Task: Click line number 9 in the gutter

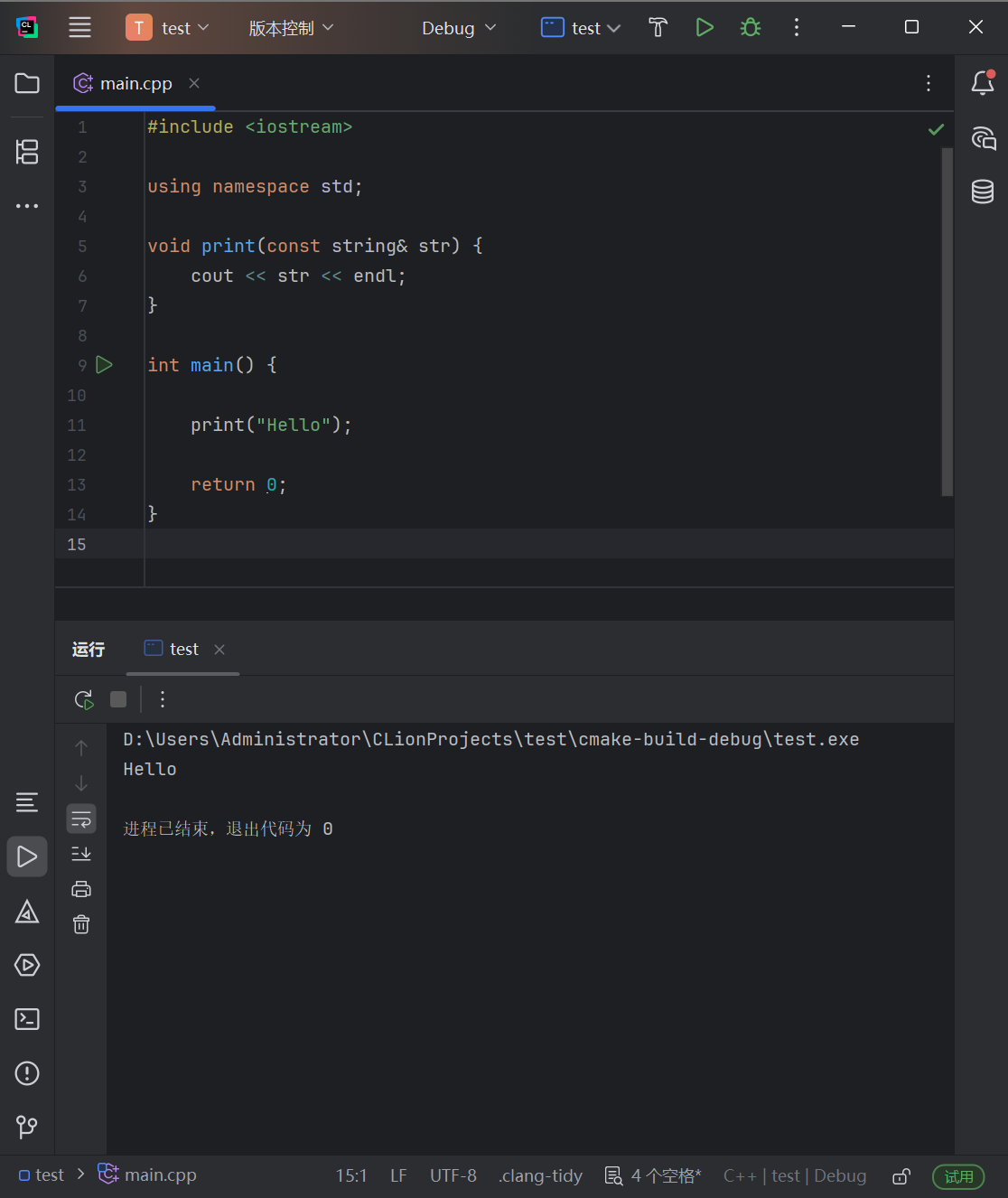Action: 82,365
